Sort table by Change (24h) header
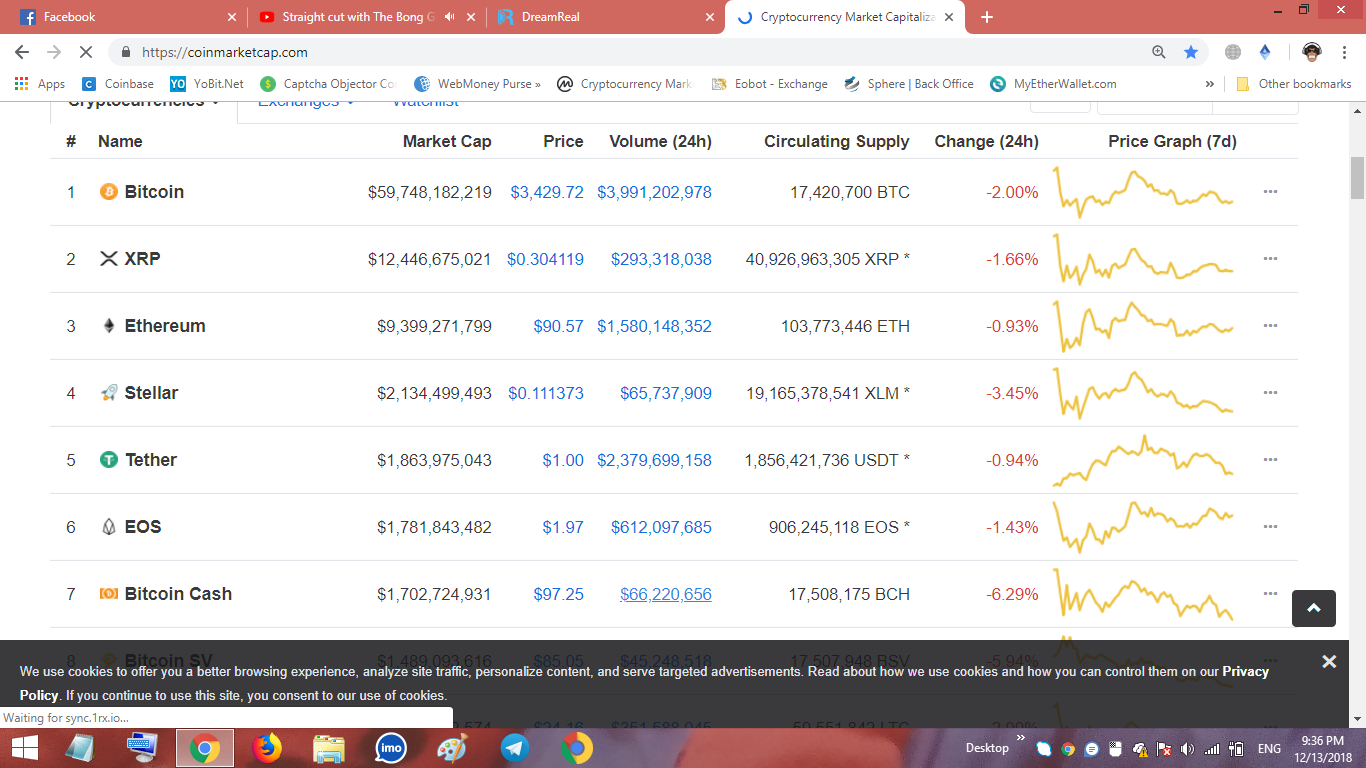The height and width of the screenshot is (768, 1366). click(x=986, y=141)
